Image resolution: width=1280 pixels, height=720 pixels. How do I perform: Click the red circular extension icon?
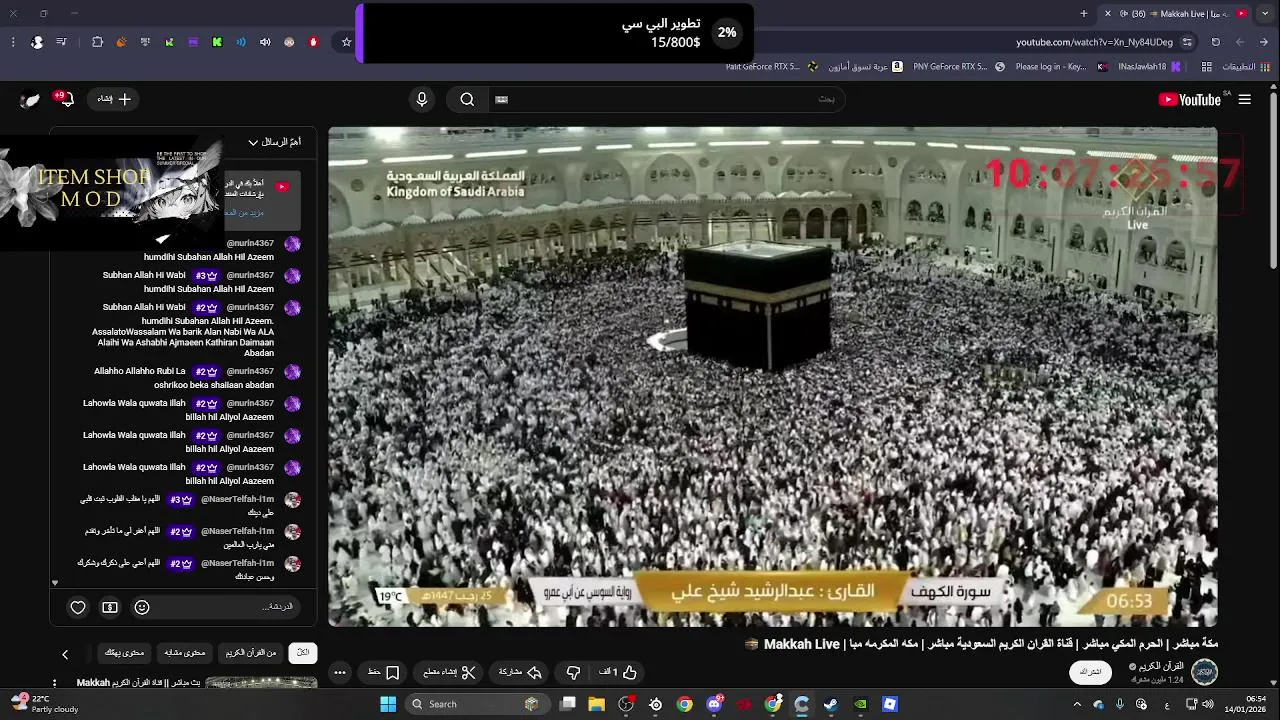(x=313, y=42)
